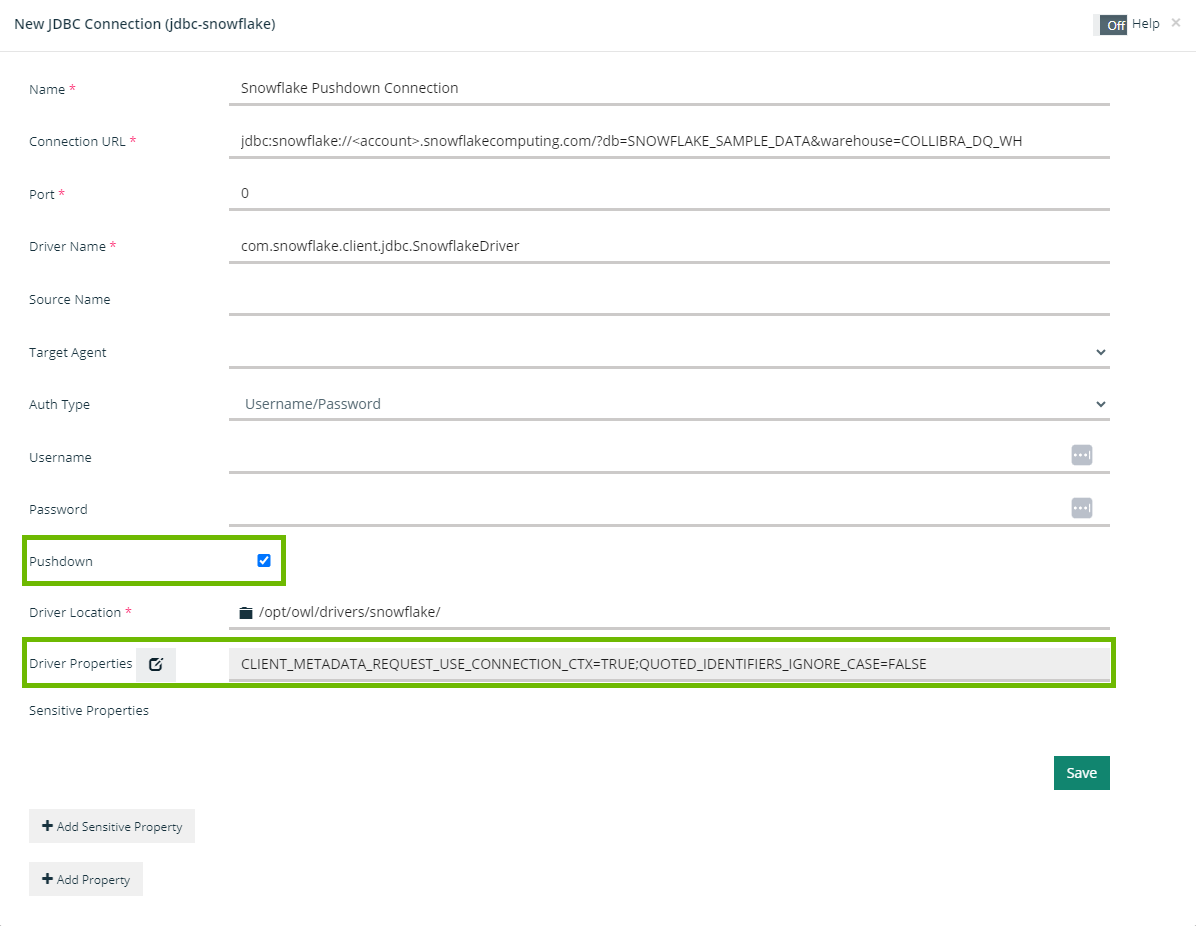This screenshot has height=926, width=1196.
Task: Close the New JDBC Connection dialog
Action: [1175, 23]
